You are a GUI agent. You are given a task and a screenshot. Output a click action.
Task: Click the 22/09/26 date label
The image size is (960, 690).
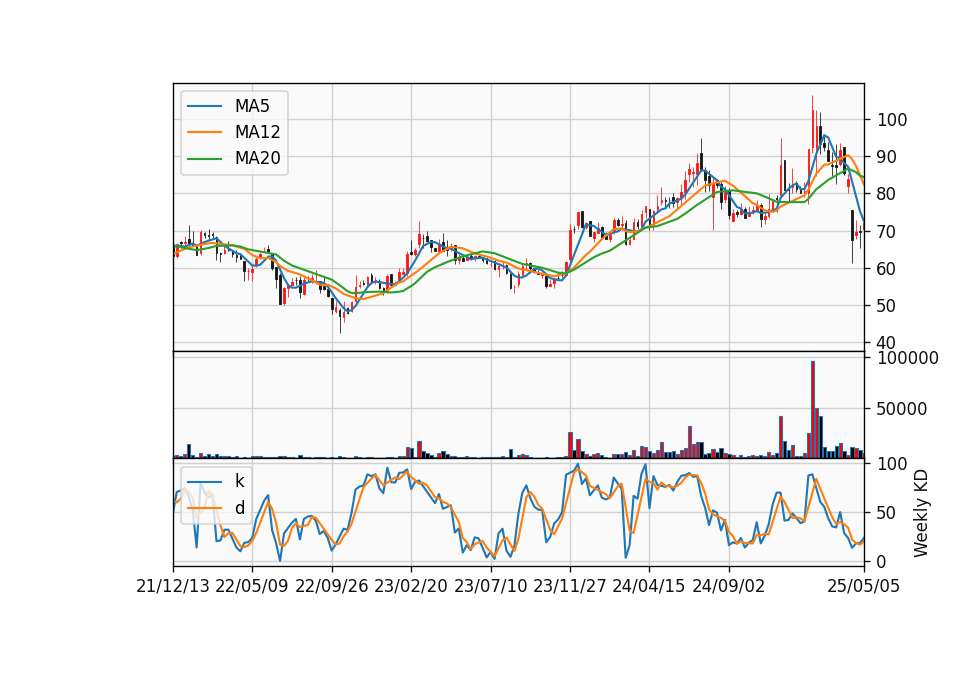point(332,587)
